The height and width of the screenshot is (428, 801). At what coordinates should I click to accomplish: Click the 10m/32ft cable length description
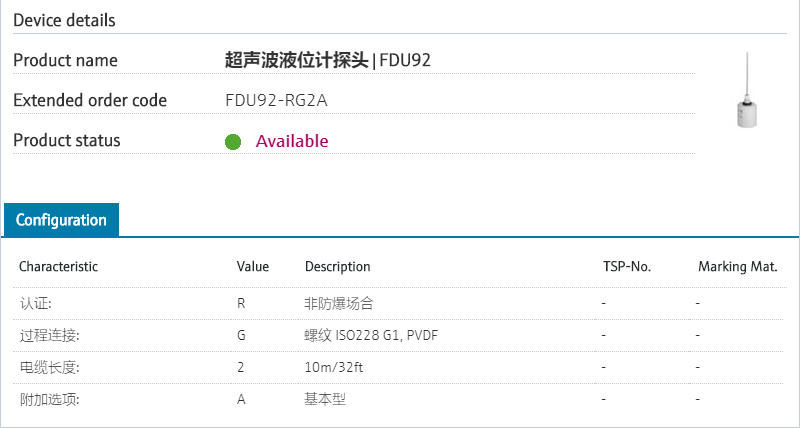tap(333, 367)
